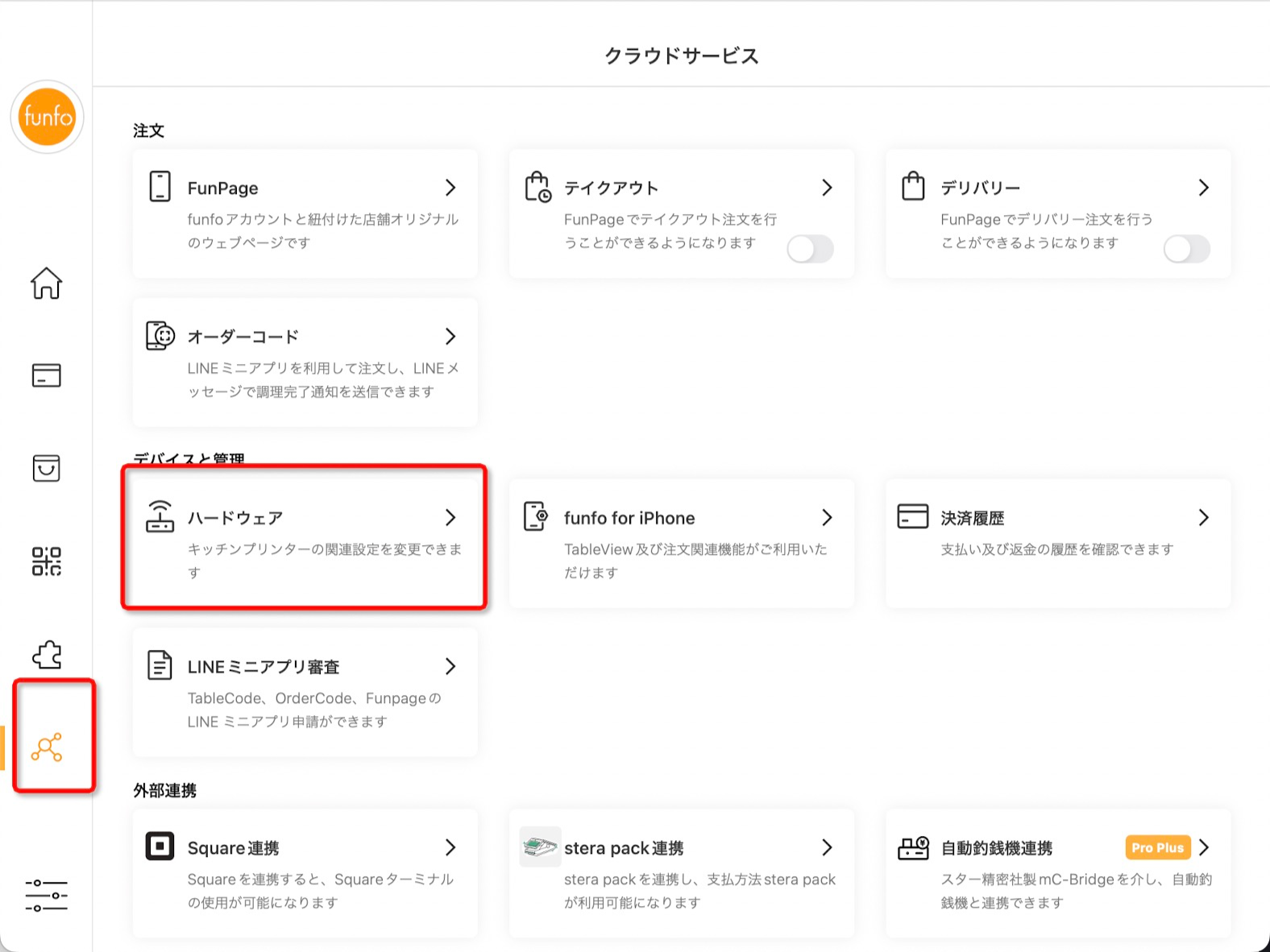Expand LINEミニアプリ審査 with its chevron
This screenshot has height=952, width=1270.
(450, 667)
